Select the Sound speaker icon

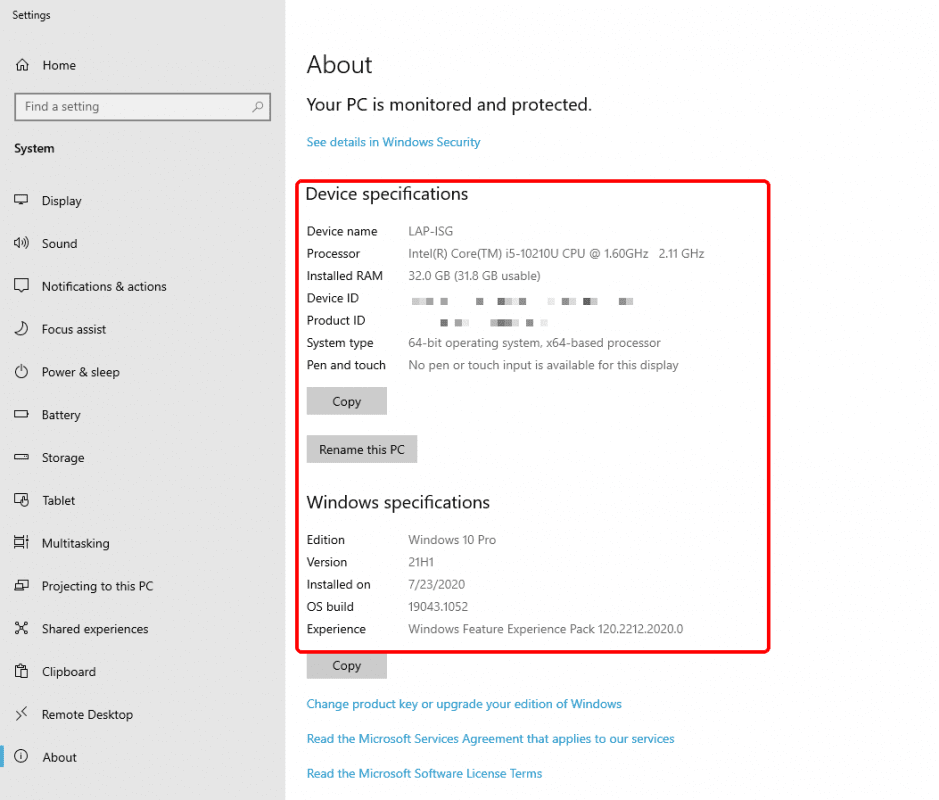tap(21, 243)
